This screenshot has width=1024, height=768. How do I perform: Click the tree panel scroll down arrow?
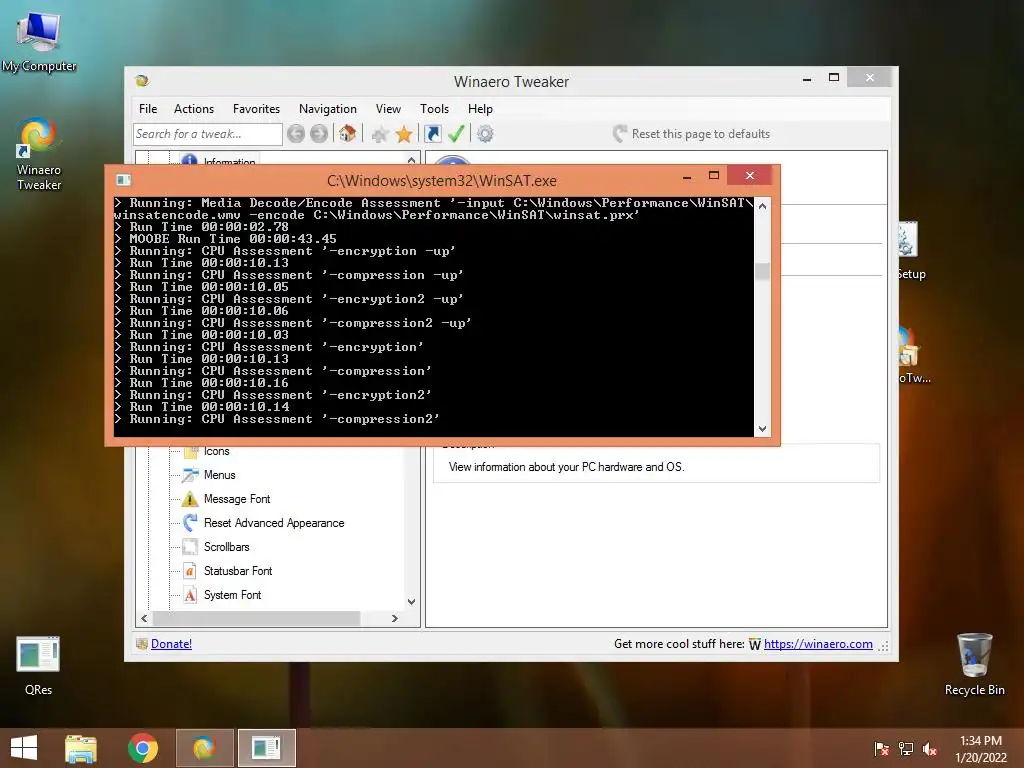[x=411, y=601]
